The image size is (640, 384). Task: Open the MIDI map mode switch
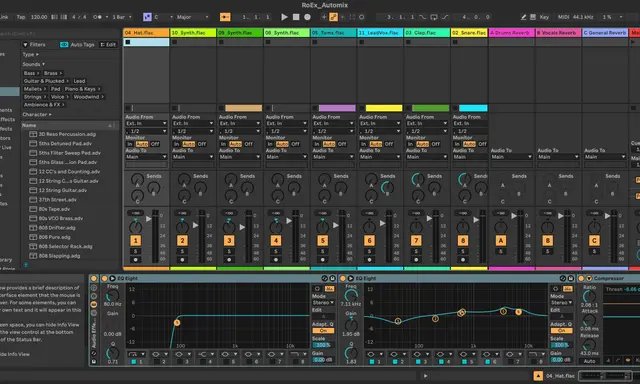(x=563, y=17)
